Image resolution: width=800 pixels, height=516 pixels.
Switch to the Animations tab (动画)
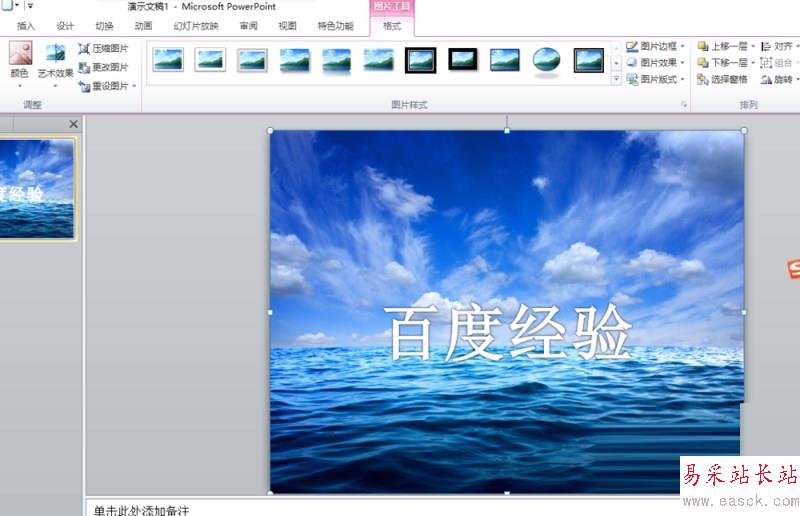click(x=143, y=26)
